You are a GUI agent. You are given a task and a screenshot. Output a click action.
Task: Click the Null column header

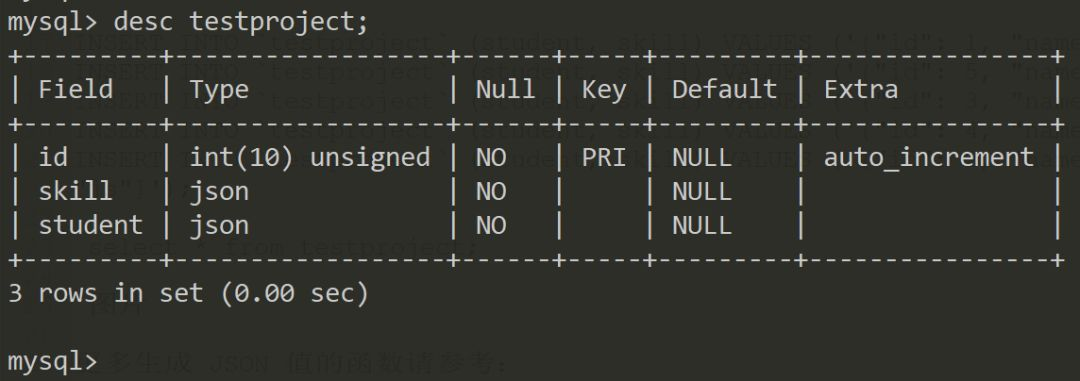tap(505, 90)
